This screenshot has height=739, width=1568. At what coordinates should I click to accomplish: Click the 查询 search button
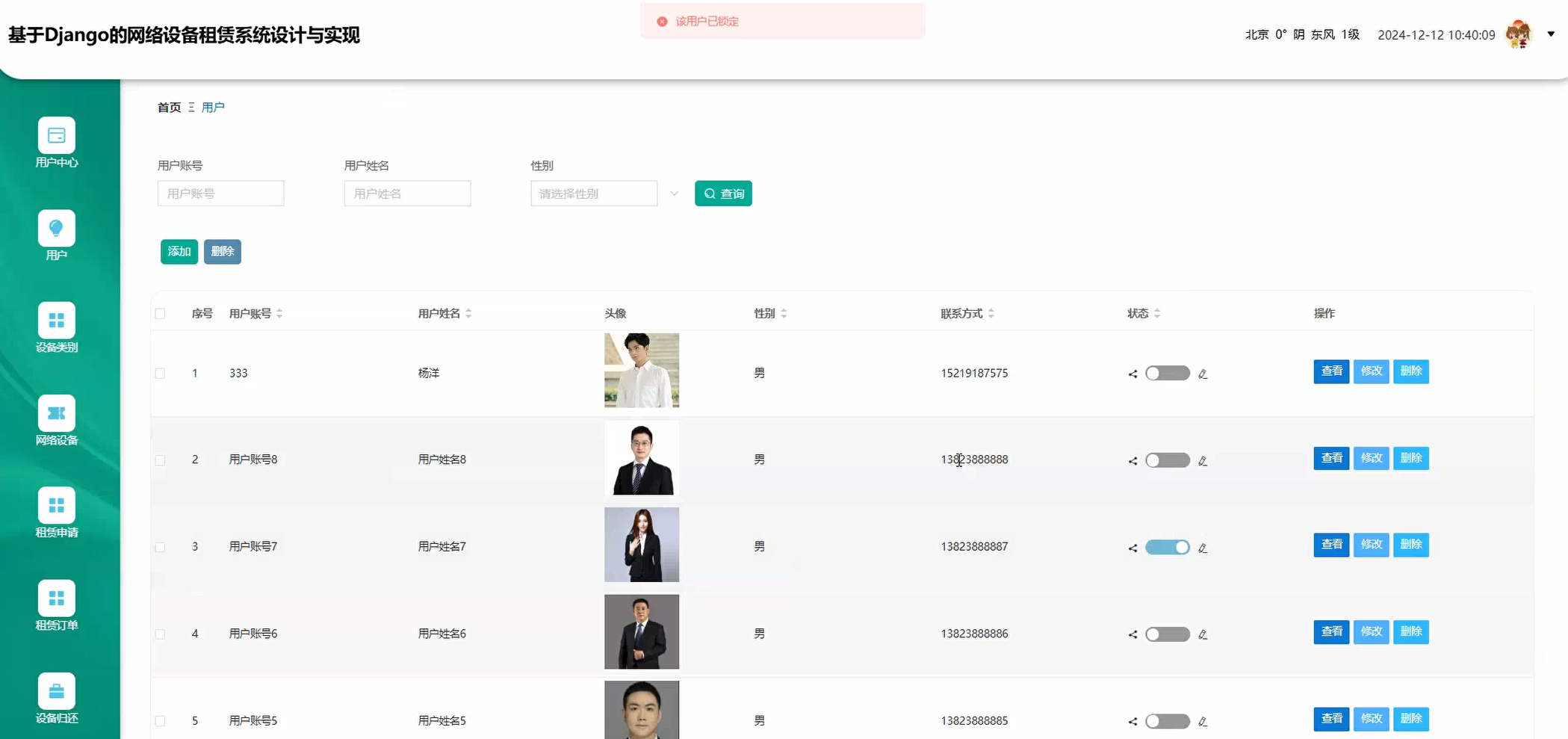tap(723, 194)
